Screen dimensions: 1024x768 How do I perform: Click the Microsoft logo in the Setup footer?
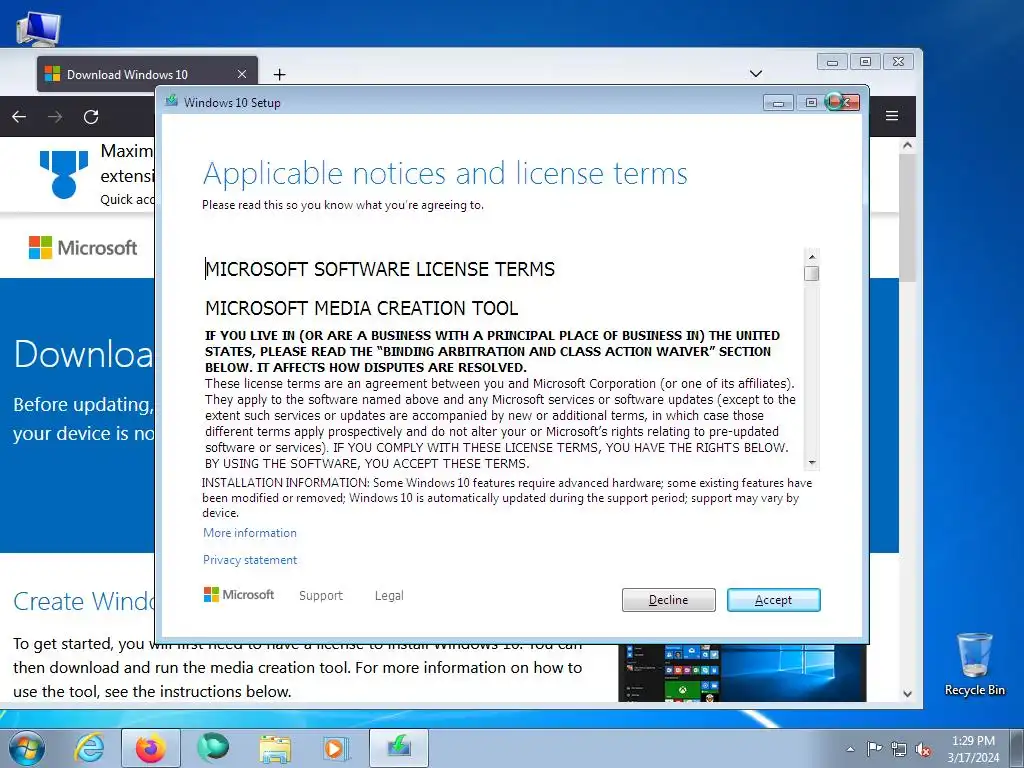coord(239,594)
